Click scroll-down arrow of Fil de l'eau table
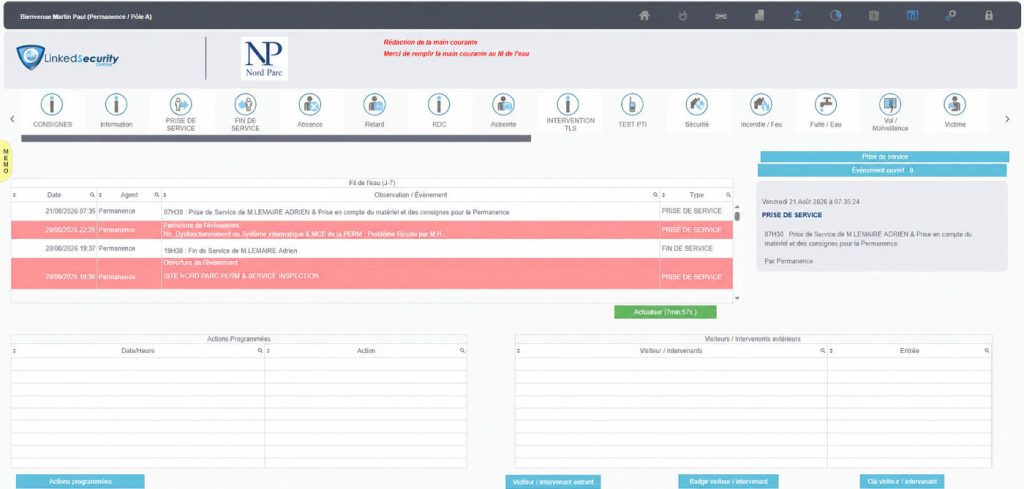 tap(737, 298)
